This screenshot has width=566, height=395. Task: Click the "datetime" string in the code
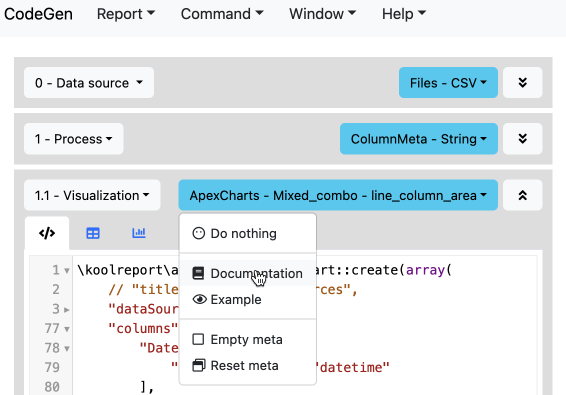pos(353,368)
